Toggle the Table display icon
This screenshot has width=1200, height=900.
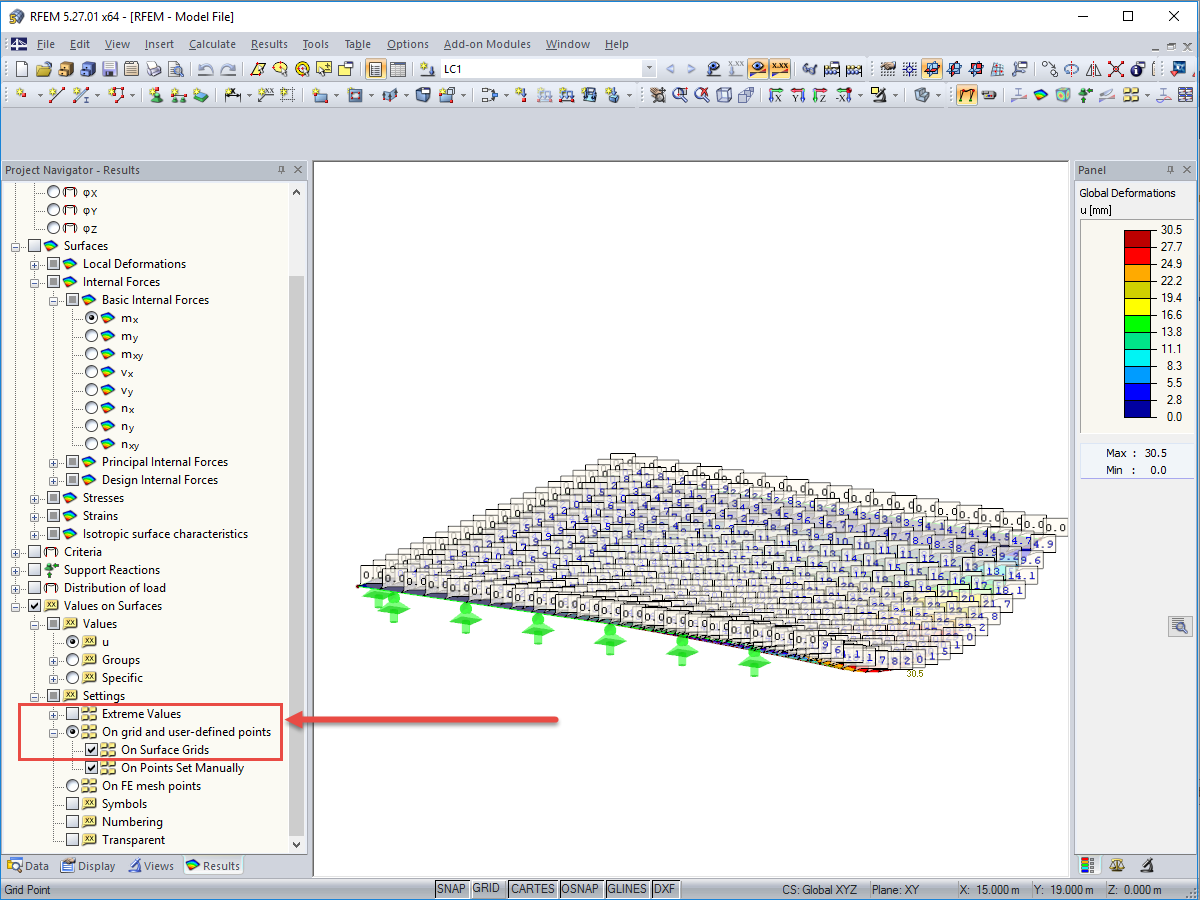pos(398,69)
